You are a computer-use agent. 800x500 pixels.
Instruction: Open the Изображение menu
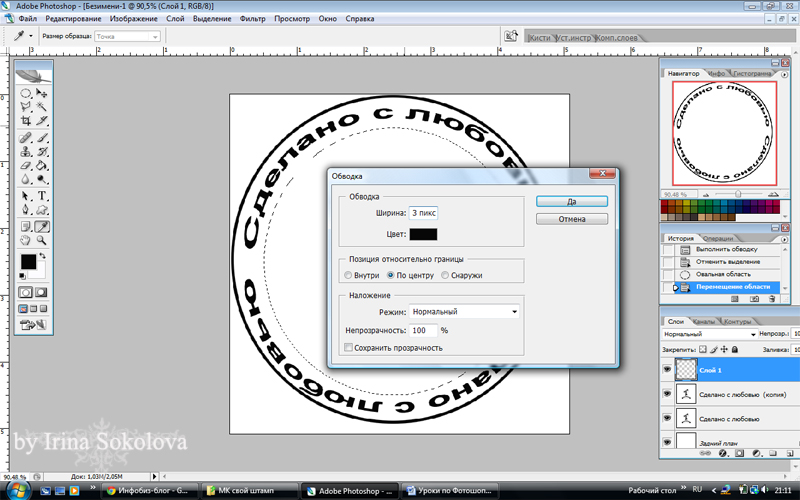134,19
